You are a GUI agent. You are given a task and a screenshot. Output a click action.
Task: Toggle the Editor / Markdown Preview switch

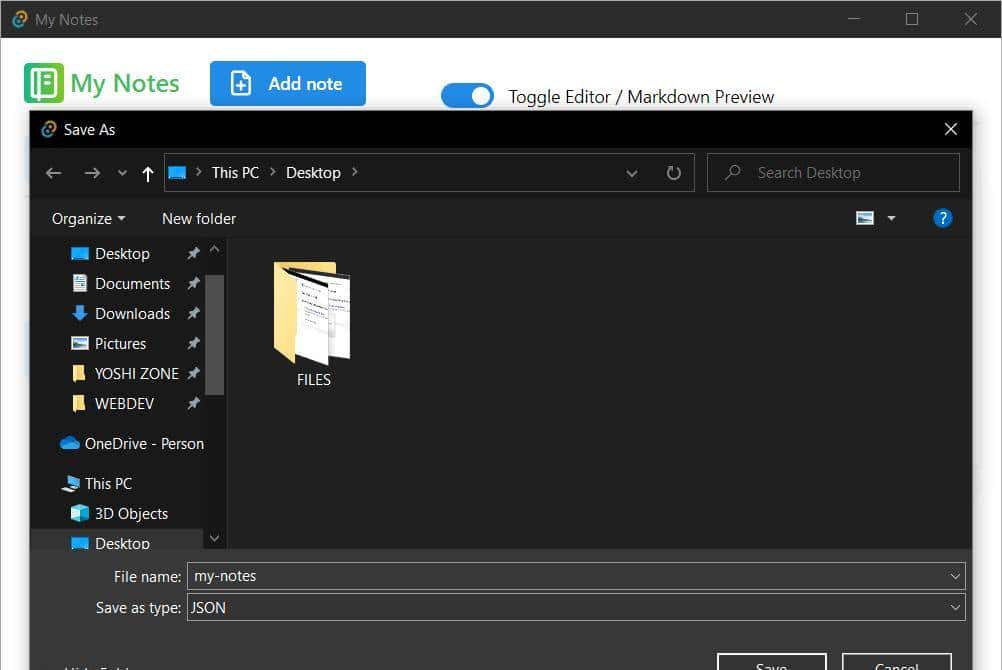click(x=467, y=96)
